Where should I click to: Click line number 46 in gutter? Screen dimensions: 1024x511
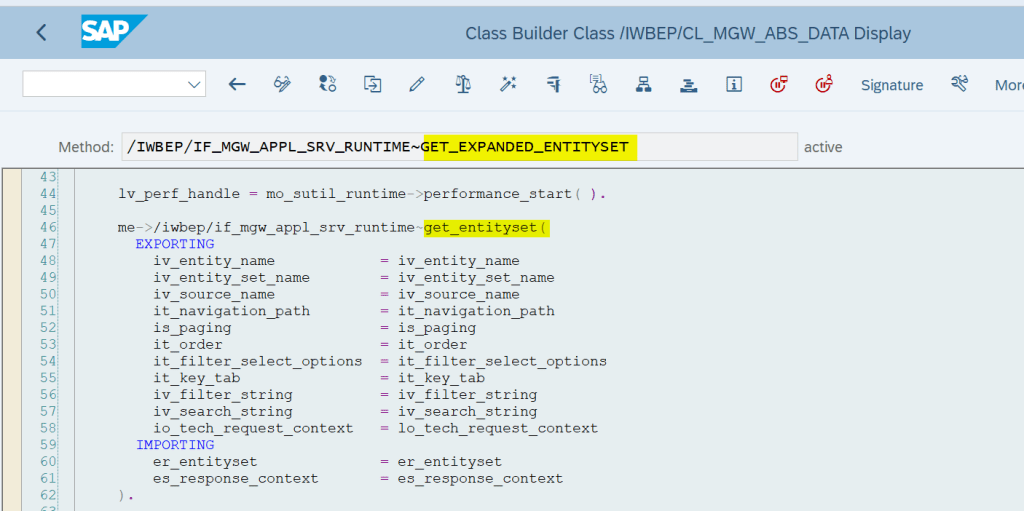tap(48, 227)
